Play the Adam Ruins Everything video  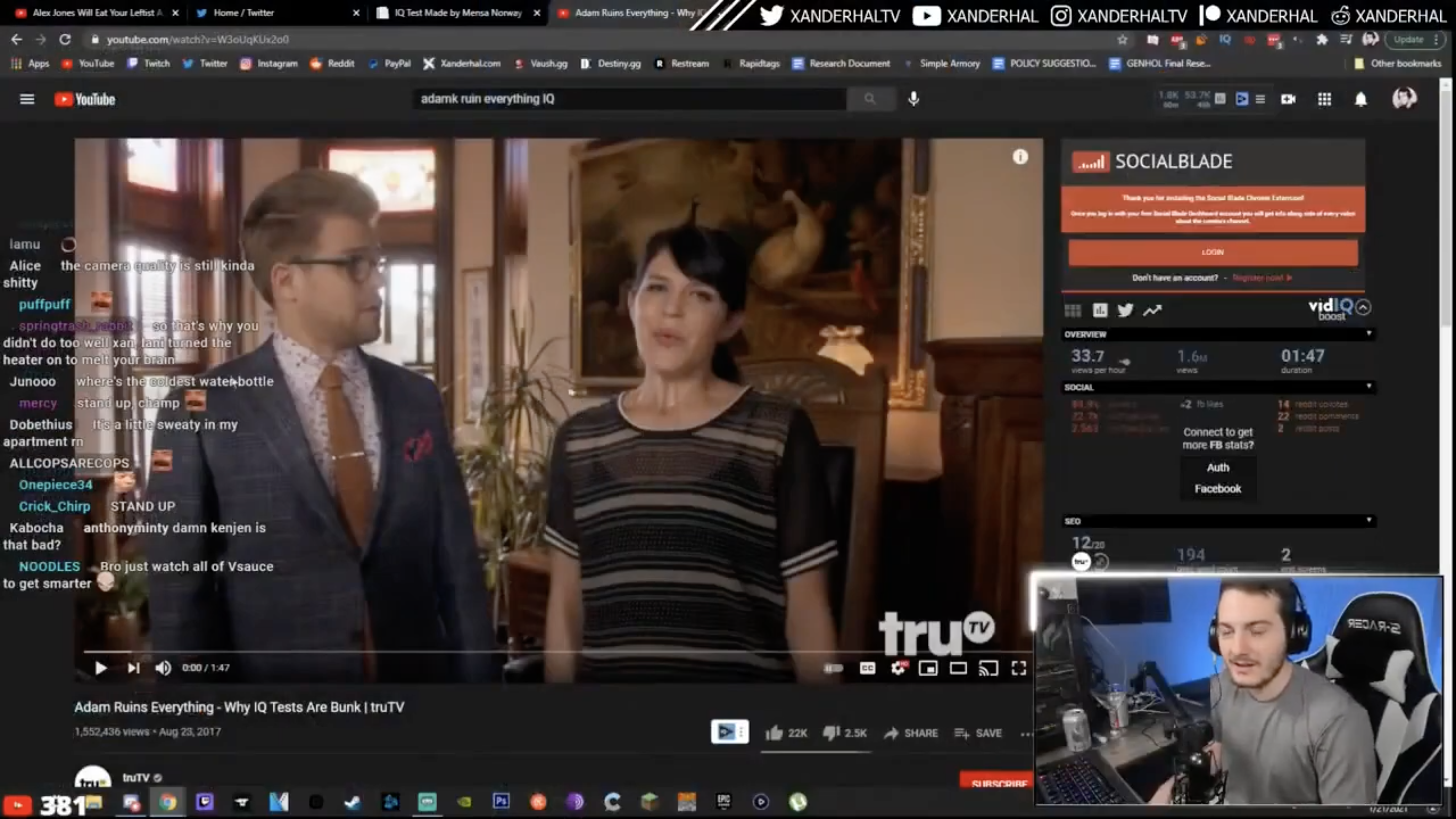tap(101, 668)
